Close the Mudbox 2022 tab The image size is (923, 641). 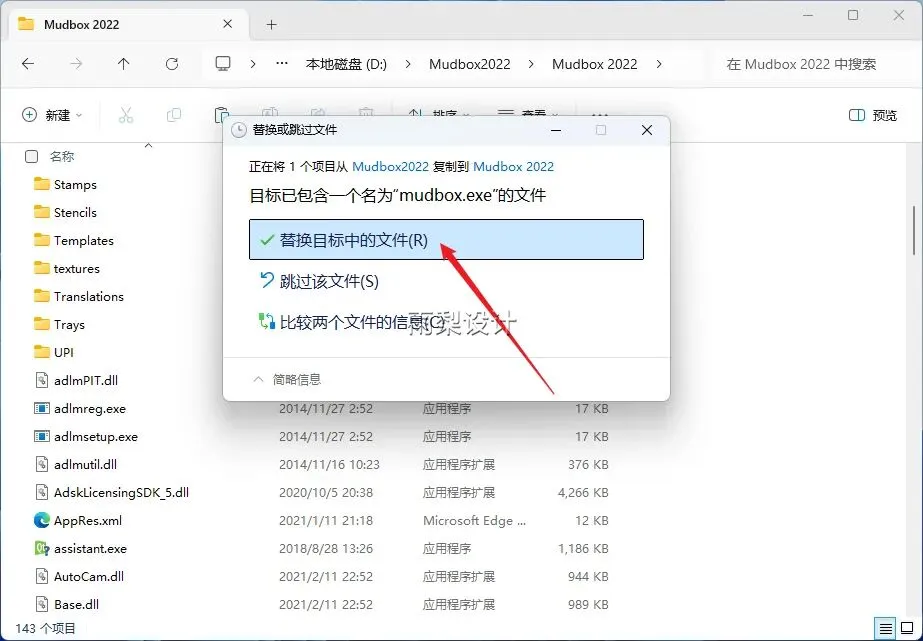click(x=228, y=24)
